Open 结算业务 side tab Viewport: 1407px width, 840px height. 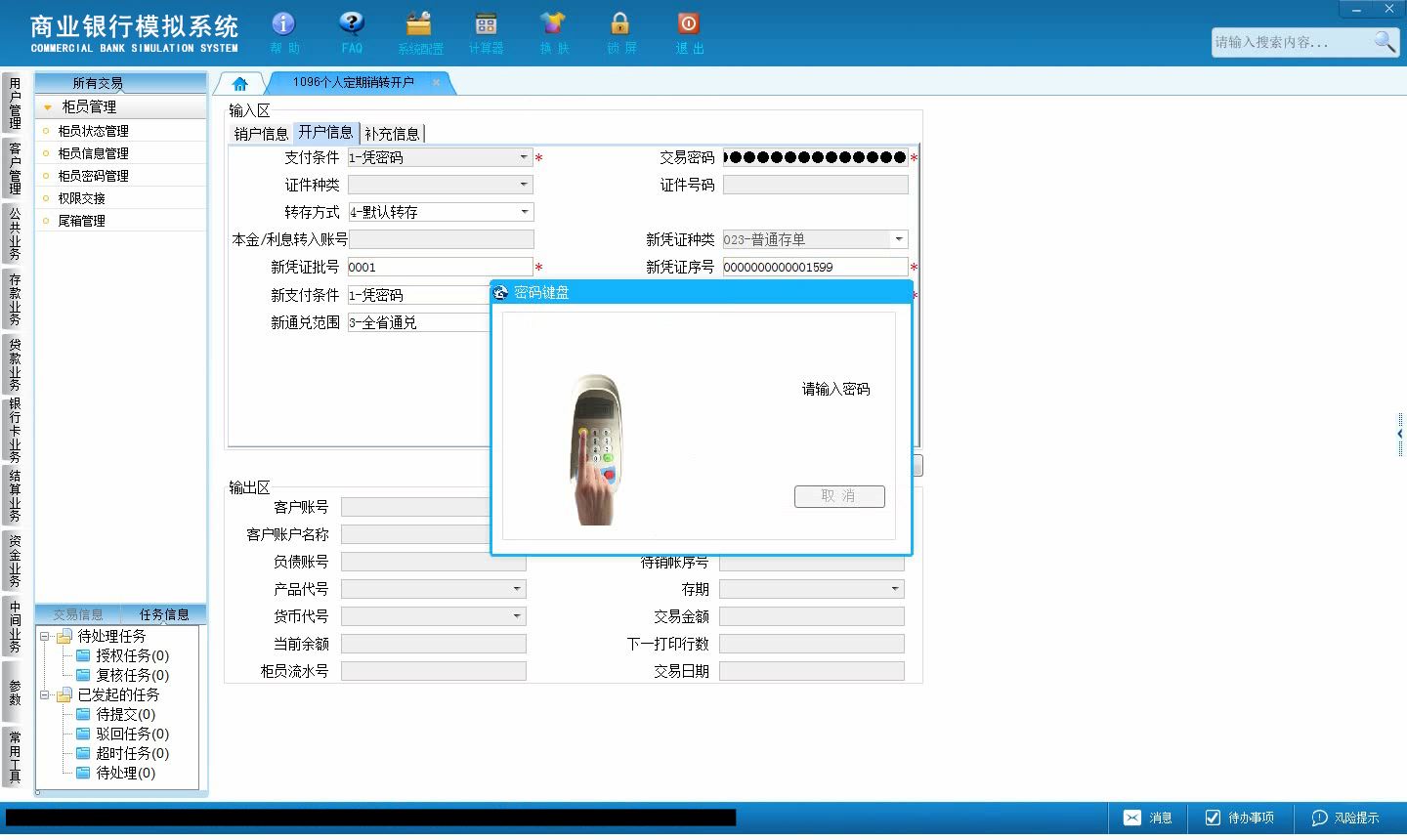15,495
